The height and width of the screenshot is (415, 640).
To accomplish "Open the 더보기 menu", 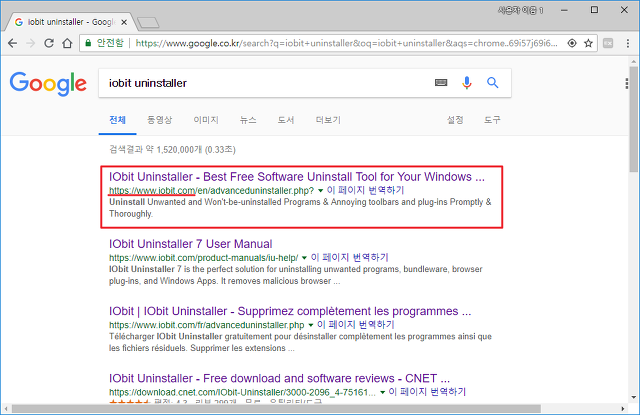I will [x=328, y=120].
